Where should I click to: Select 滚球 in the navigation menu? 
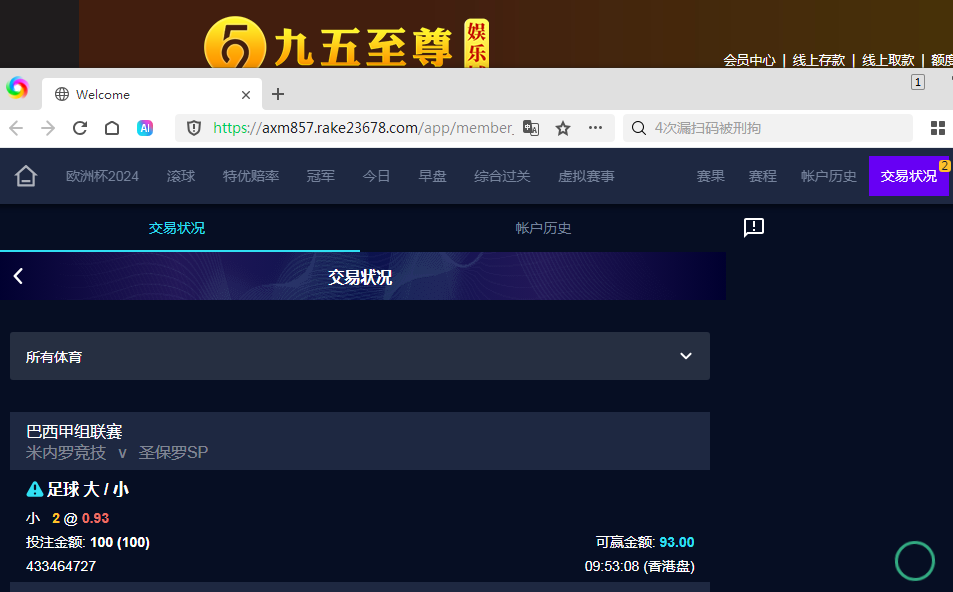pos(180,175)
